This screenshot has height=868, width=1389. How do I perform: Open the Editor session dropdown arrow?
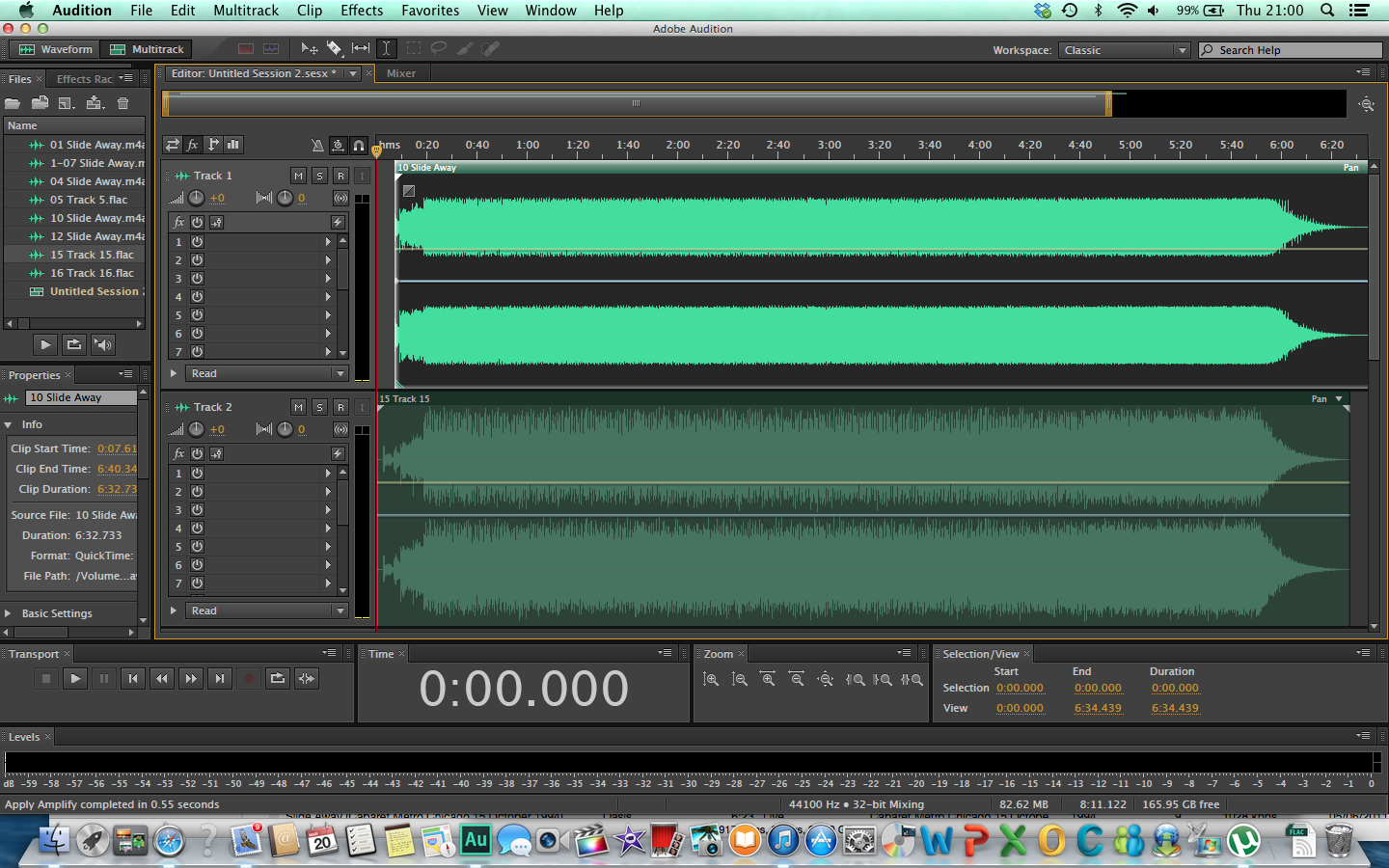(353, 73)
